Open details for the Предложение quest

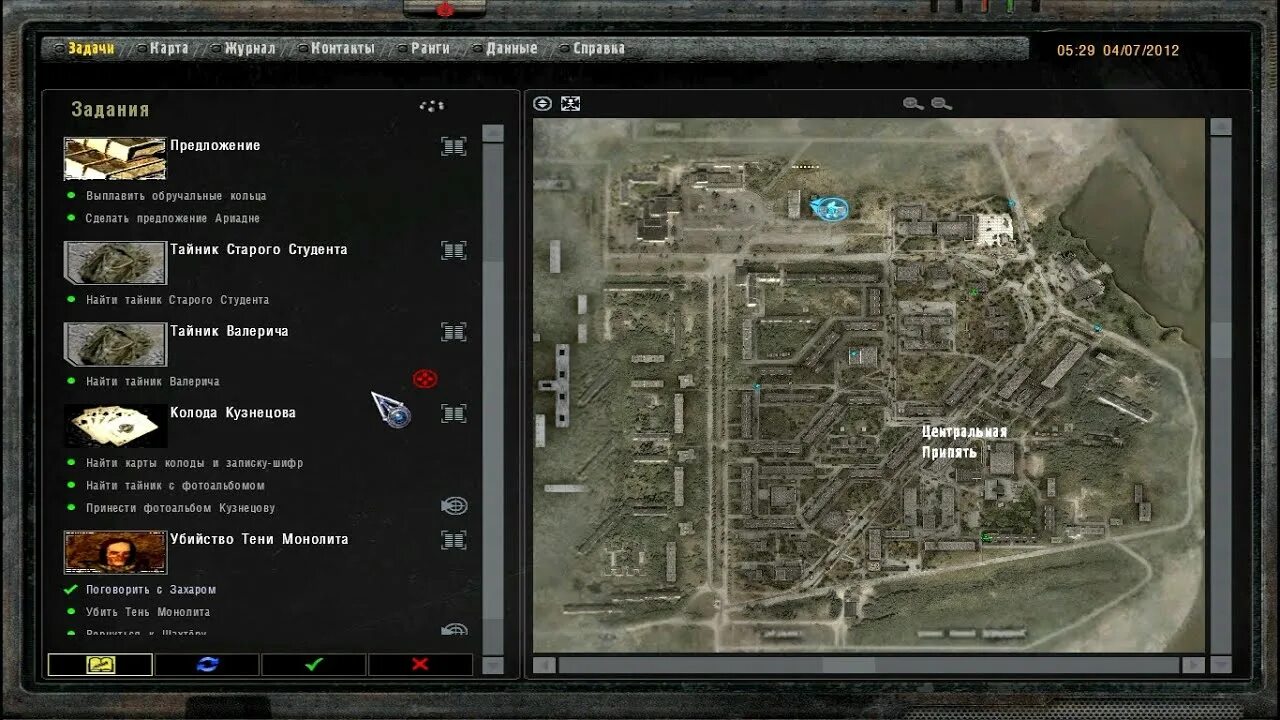pos(454,147)
